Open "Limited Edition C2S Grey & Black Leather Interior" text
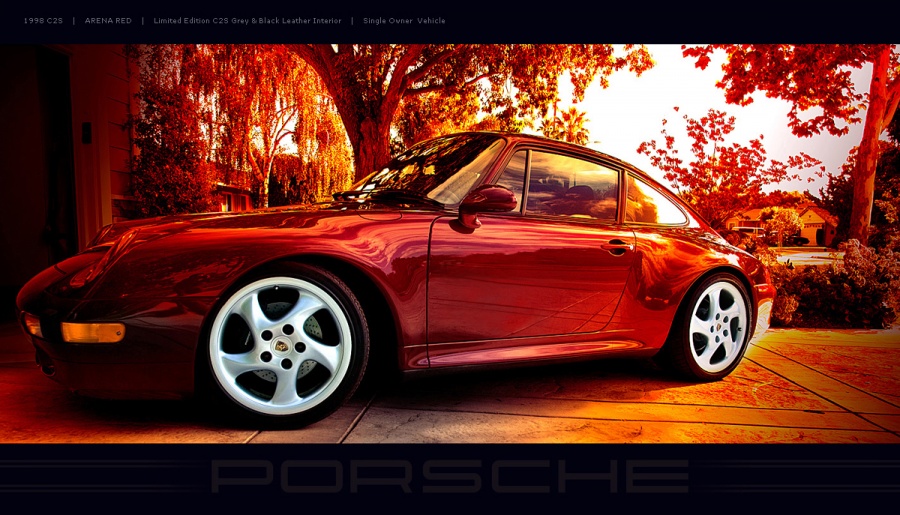This screenshot has height=515, width=900. point(247,21)
